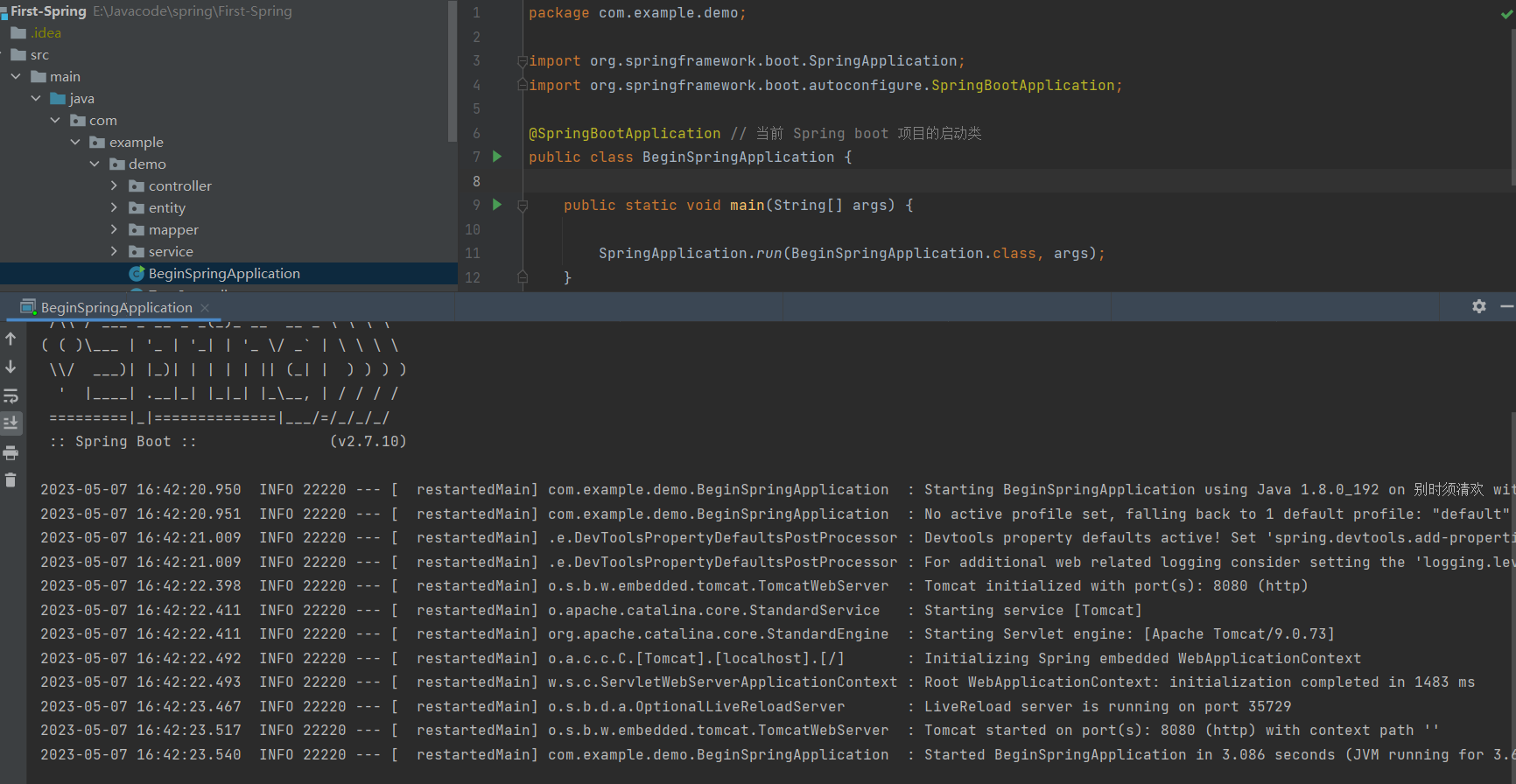Collapse the demo package
The height and width of the screenshot is (784, 1516).
[95, 164]
